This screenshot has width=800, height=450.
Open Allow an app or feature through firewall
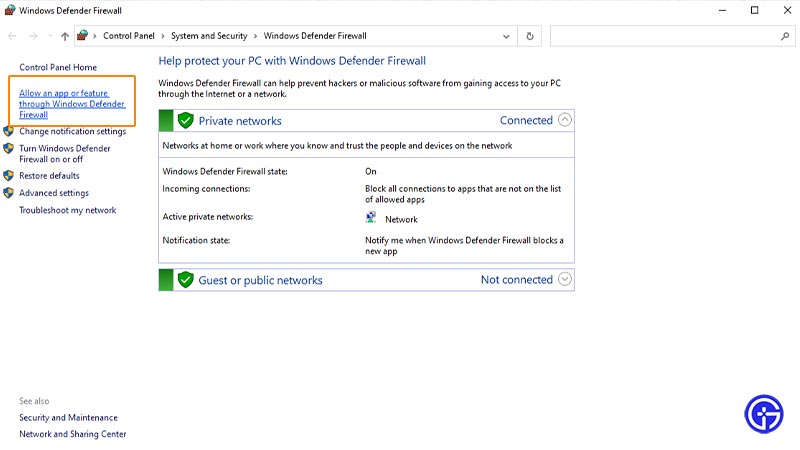72,104
